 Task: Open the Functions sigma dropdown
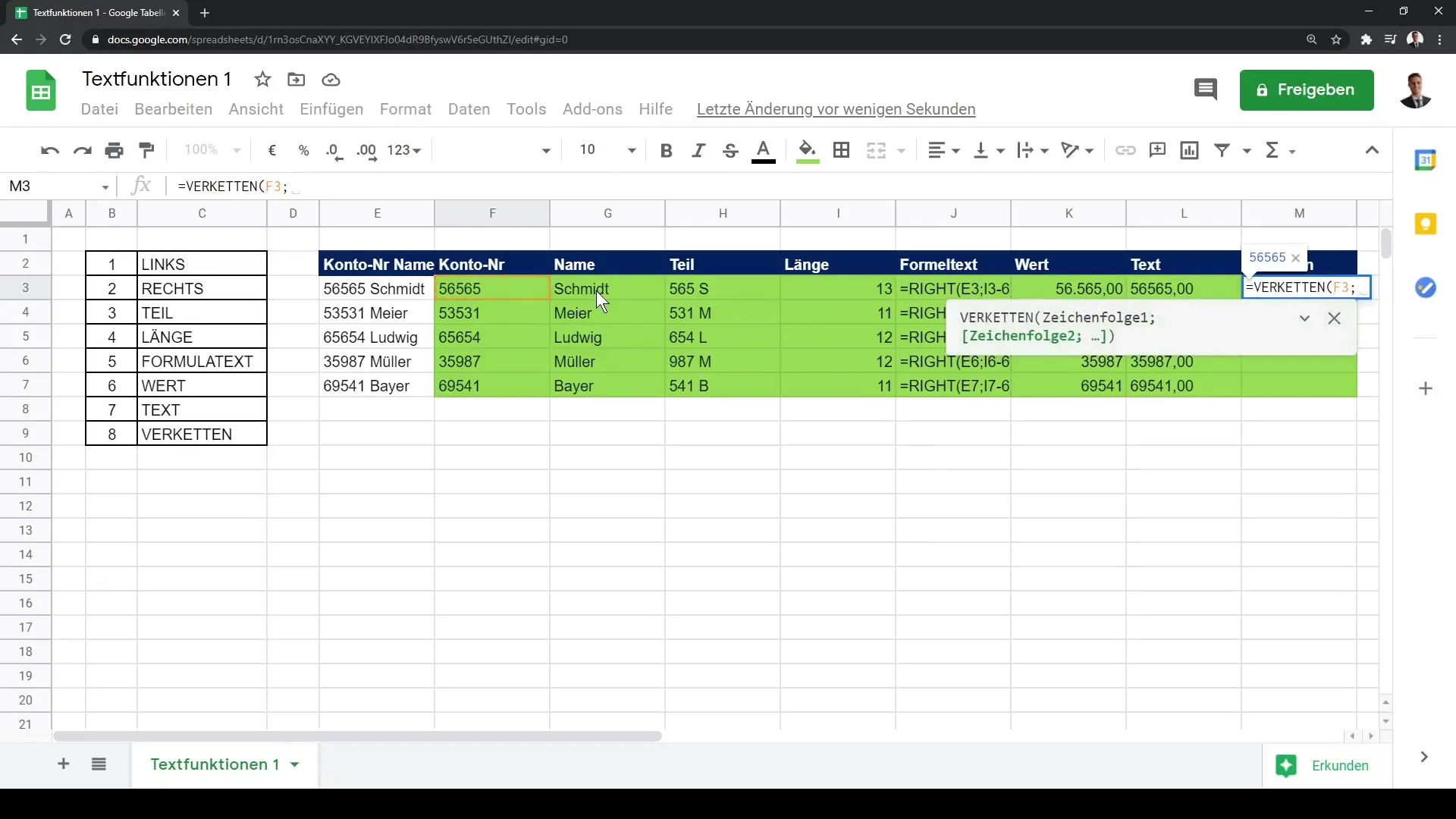click(1280, 150)
